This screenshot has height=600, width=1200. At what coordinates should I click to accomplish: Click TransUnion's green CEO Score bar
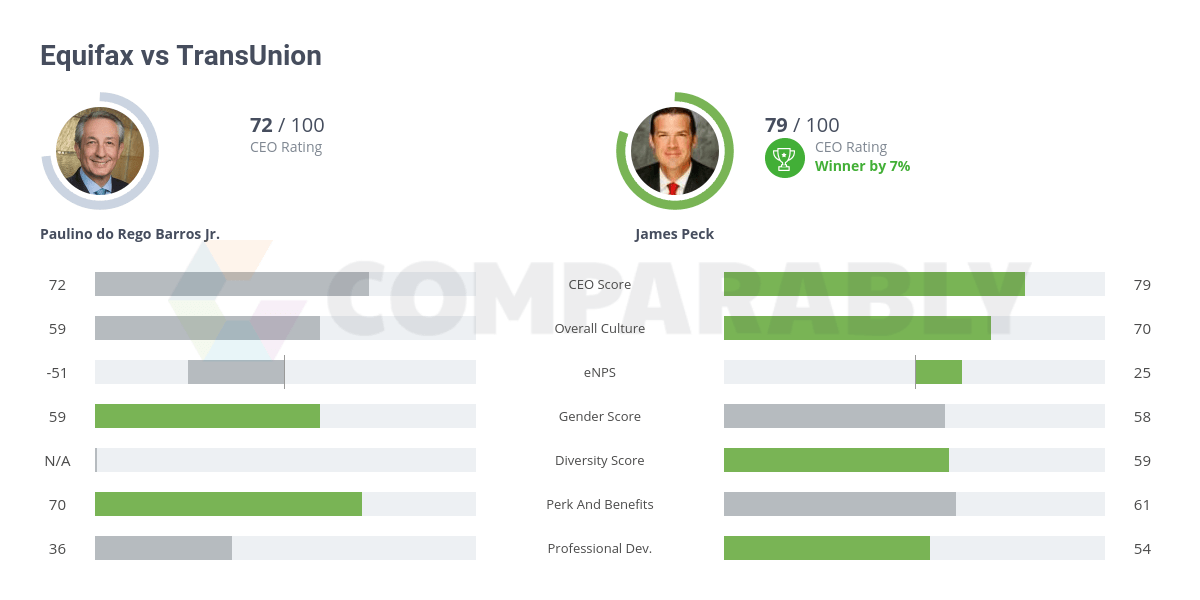click(x=874, y=284)
